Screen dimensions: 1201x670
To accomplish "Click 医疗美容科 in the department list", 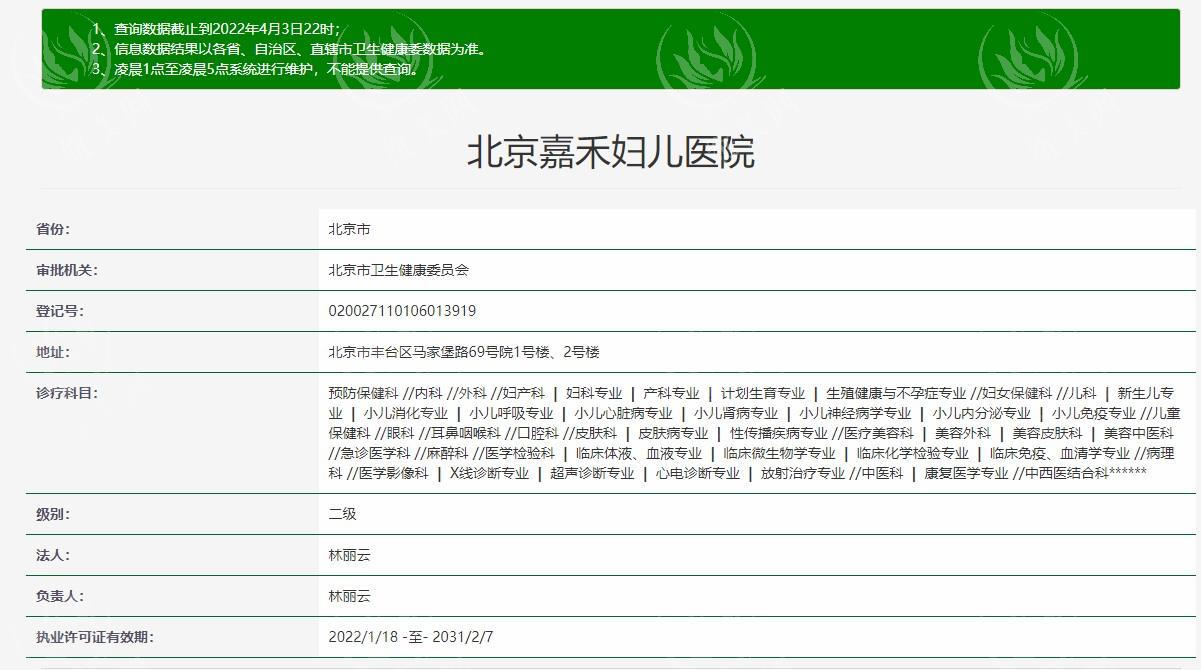I will tap(878, 433).
